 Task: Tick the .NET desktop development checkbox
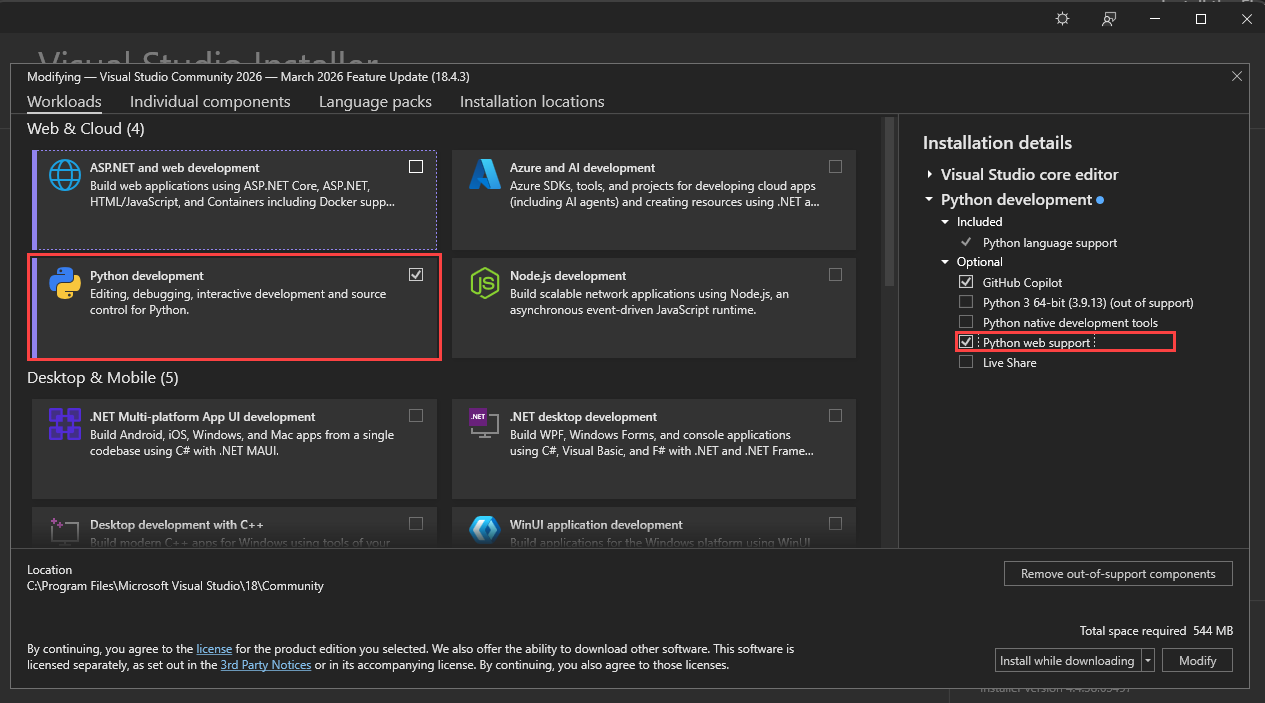pos(836,416)
